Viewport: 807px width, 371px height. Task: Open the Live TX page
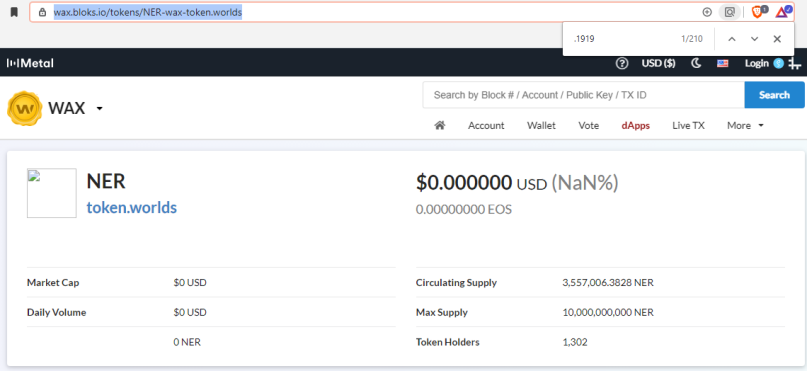(688, 126)
